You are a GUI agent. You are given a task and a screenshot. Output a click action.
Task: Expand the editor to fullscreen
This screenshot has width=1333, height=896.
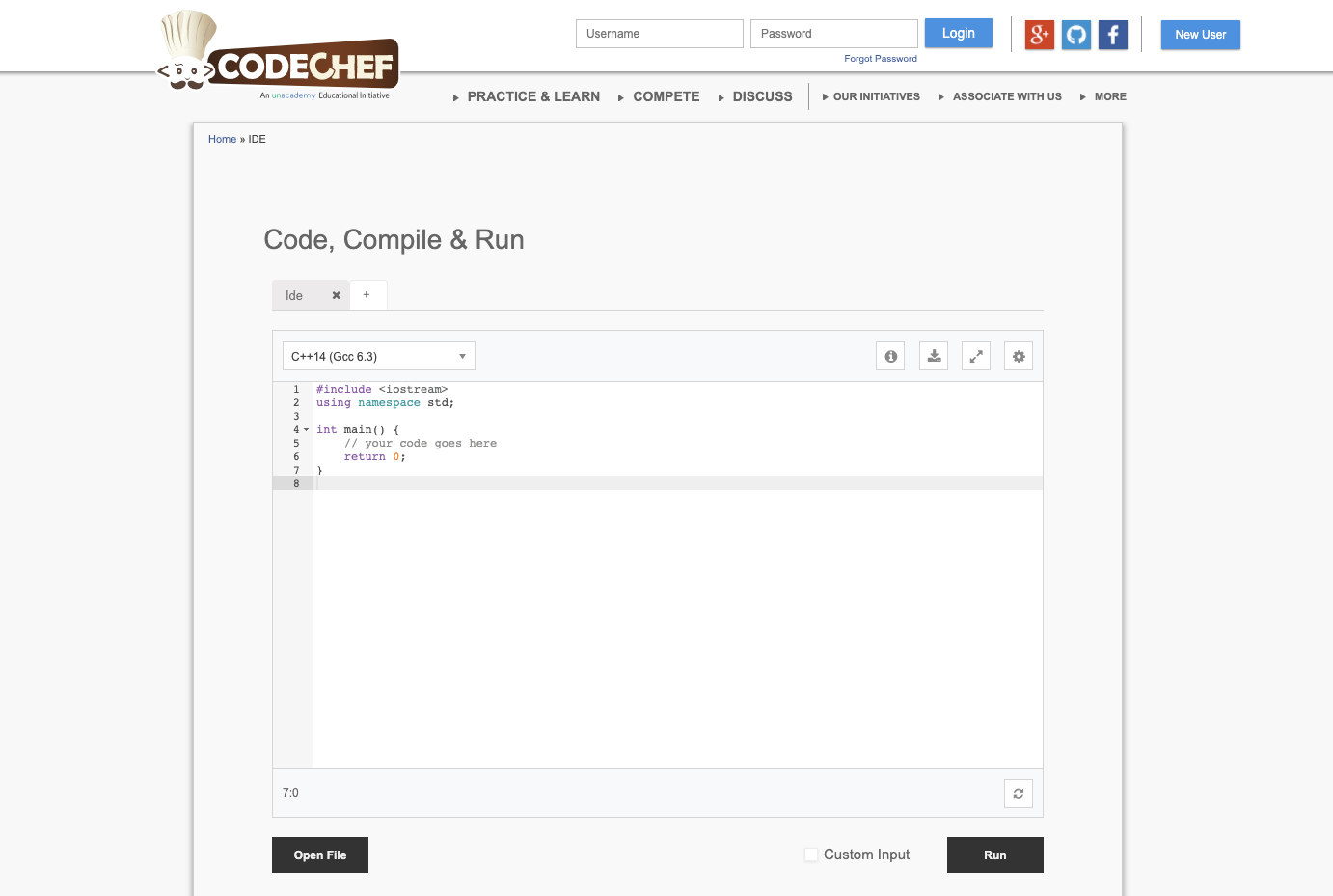point(975,355)
